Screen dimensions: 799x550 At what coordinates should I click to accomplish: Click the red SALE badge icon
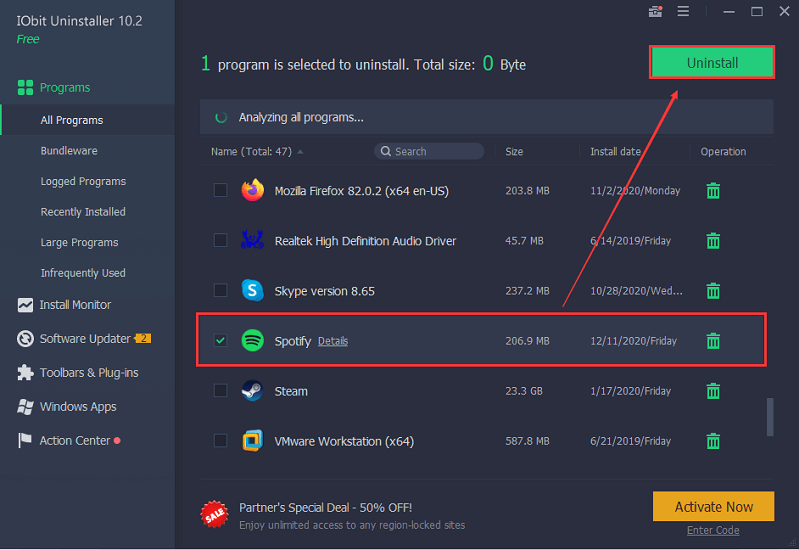pyautogui.click(x=215, y=514)
